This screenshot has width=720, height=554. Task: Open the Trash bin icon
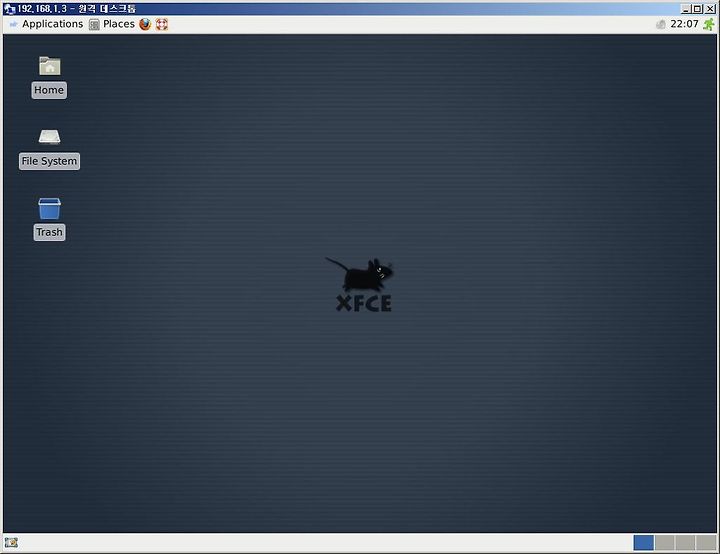50,208
